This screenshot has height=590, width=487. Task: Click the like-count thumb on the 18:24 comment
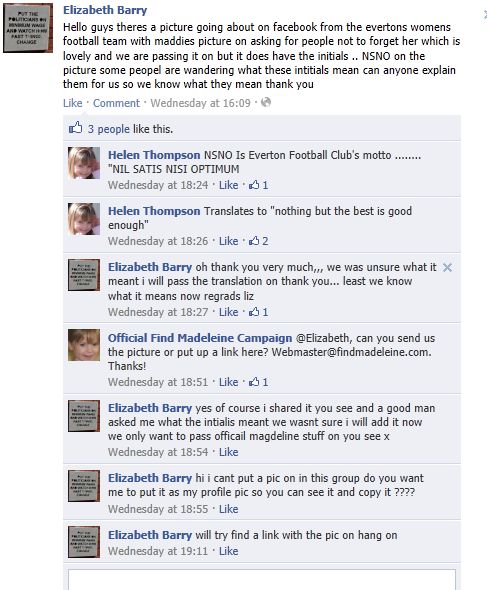point(254,185)
